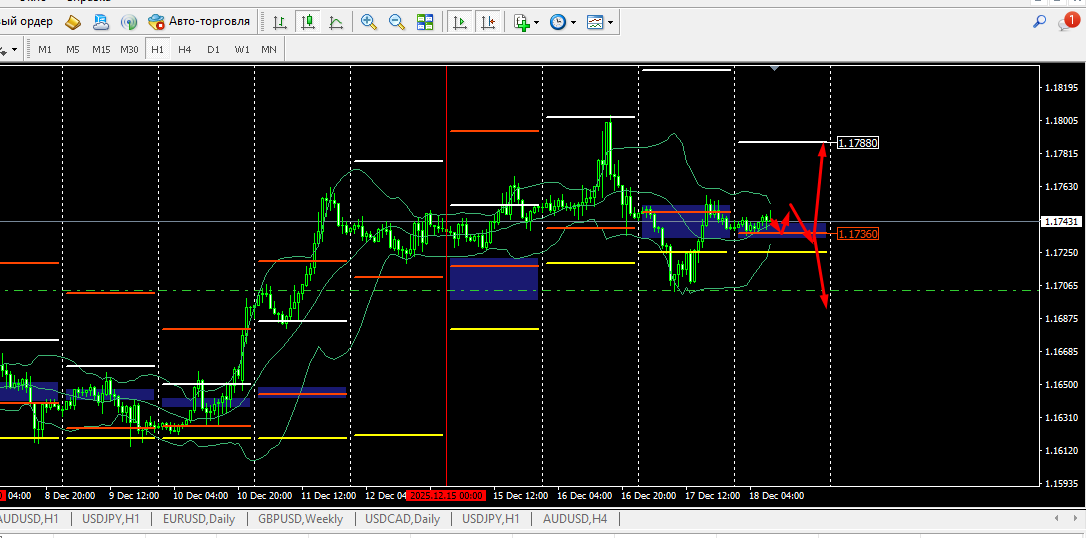Click the 16 Dec 04:00 time label
The image size is (1086, 538).
pyautogui.click(x=584, y=496)
